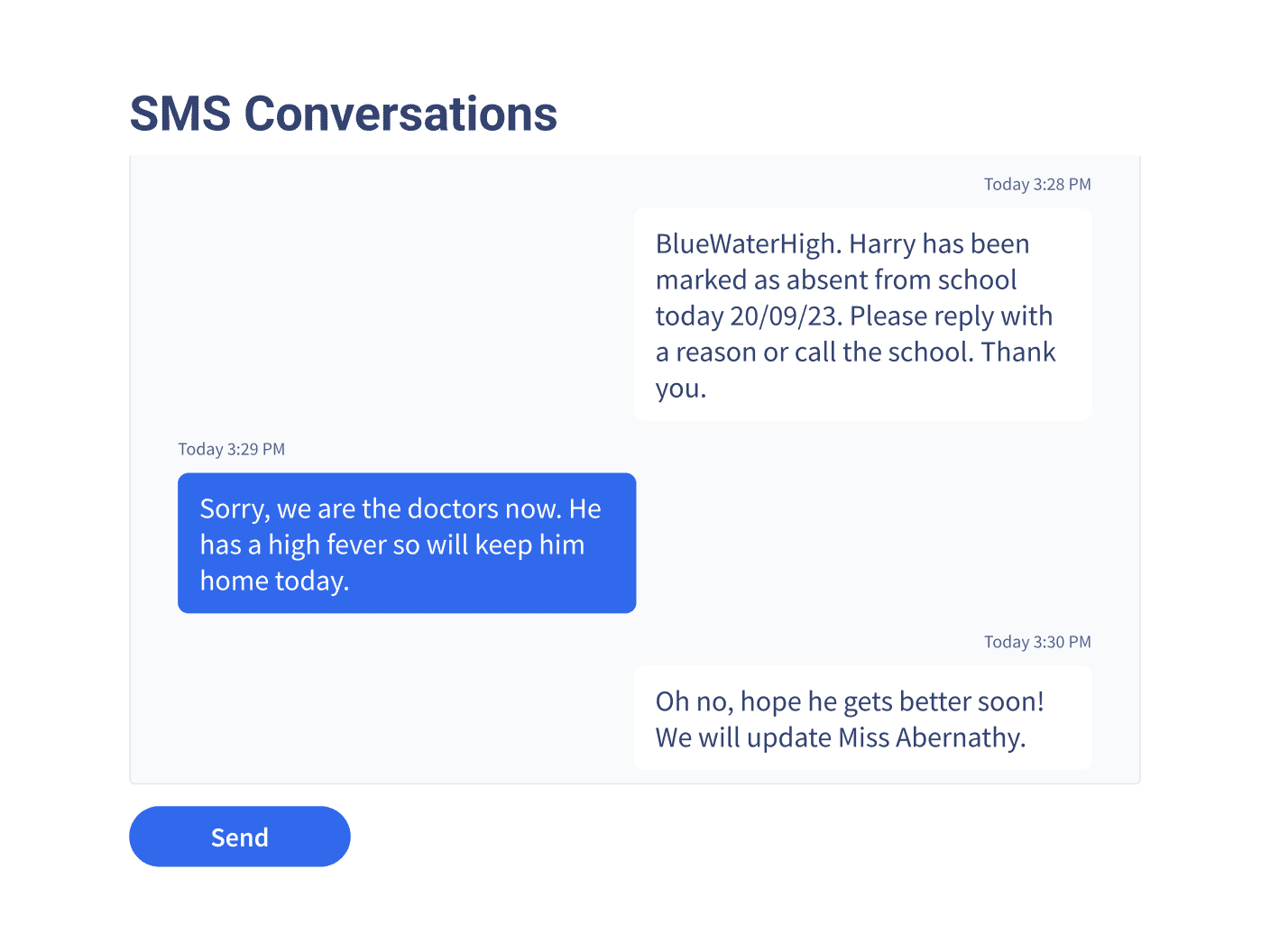Click "Sorry, we are the doctors now" text

379,509
